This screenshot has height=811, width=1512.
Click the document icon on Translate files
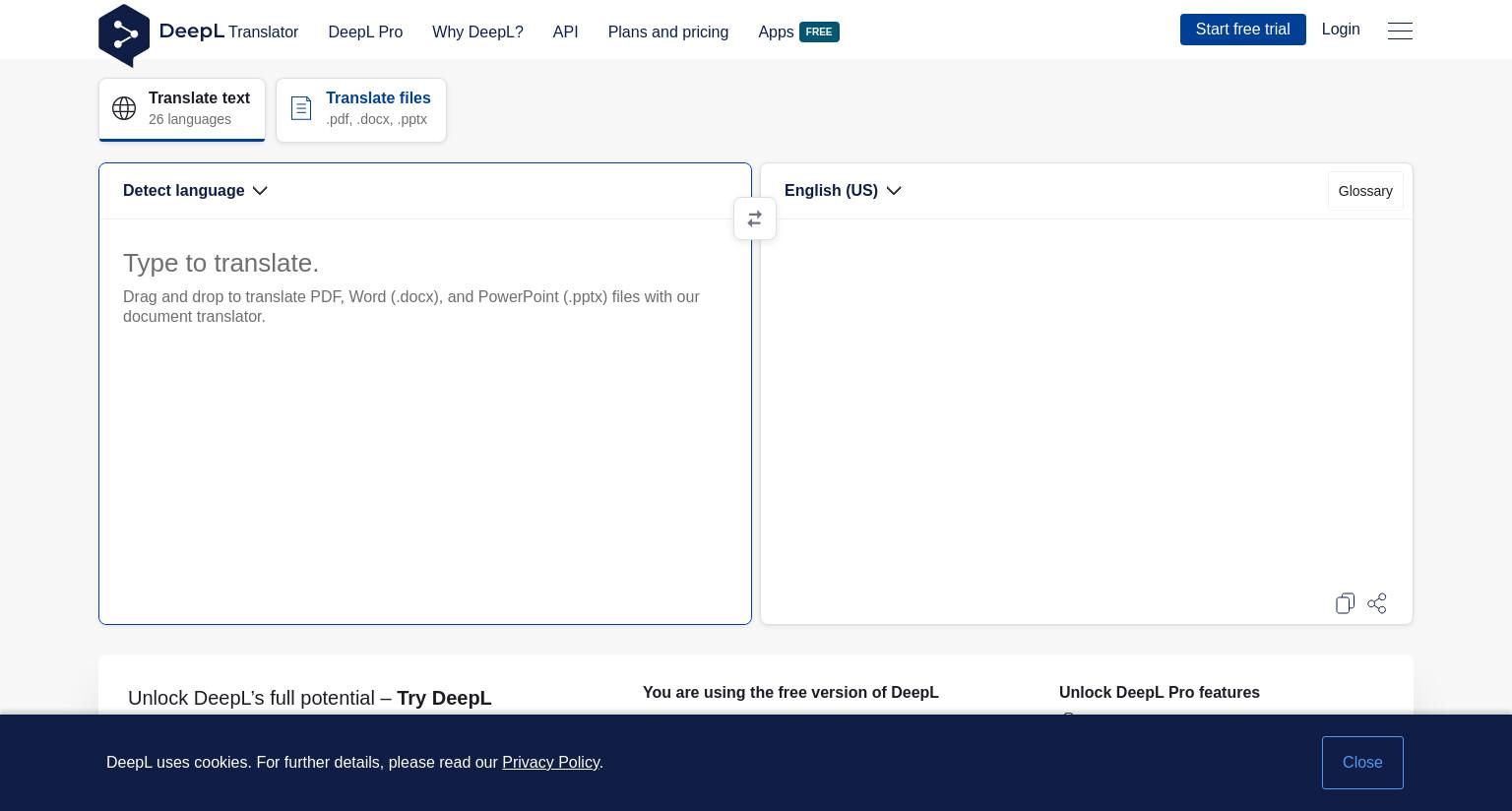pyautogui.click(x=301, y=108)
